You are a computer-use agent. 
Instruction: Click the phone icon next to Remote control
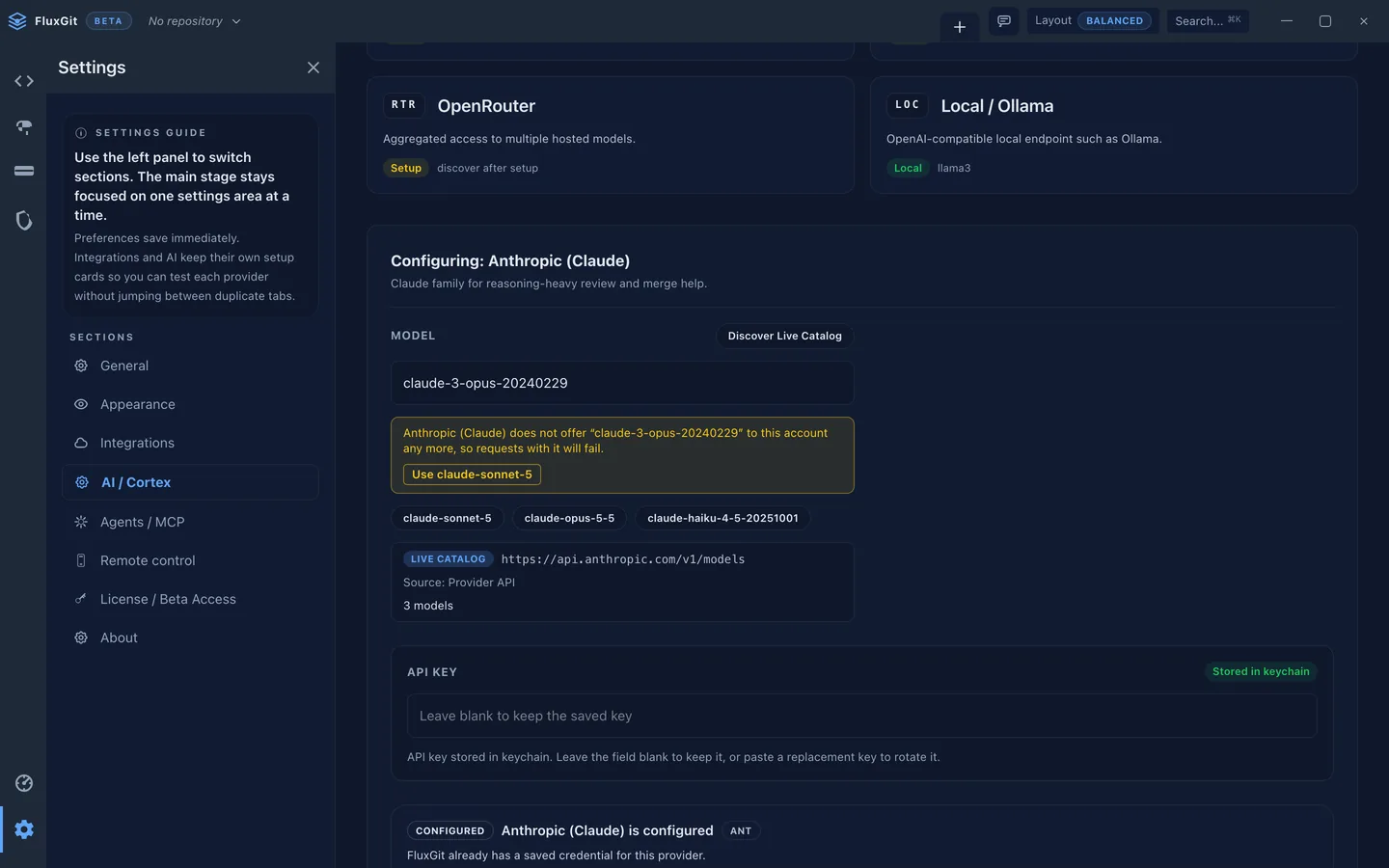(81, 560)
